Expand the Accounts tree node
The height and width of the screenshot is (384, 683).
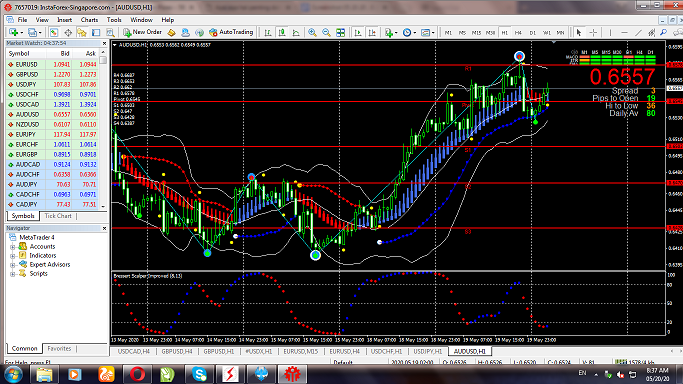(x=13, y=246)
